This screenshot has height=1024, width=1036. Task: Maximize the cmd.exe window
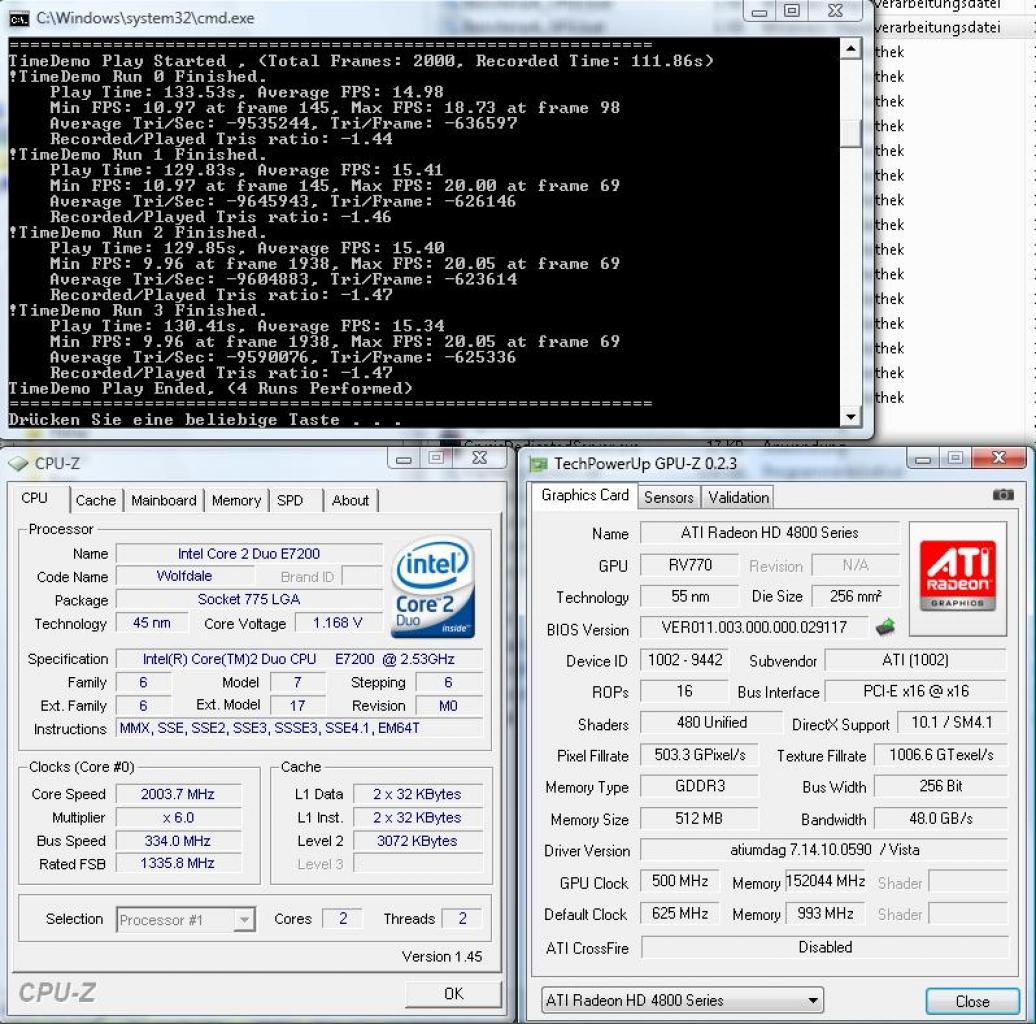tap(792, 11)
